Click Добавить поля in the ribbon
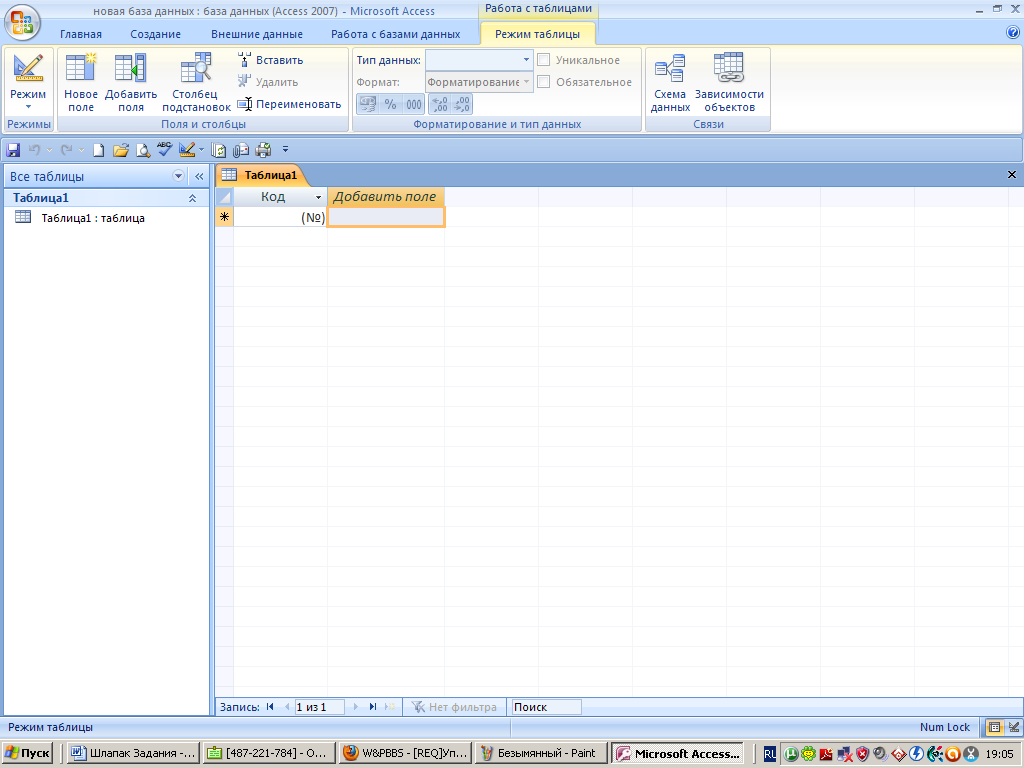This screenshot has height=768, width=1024. pos(131,82)
